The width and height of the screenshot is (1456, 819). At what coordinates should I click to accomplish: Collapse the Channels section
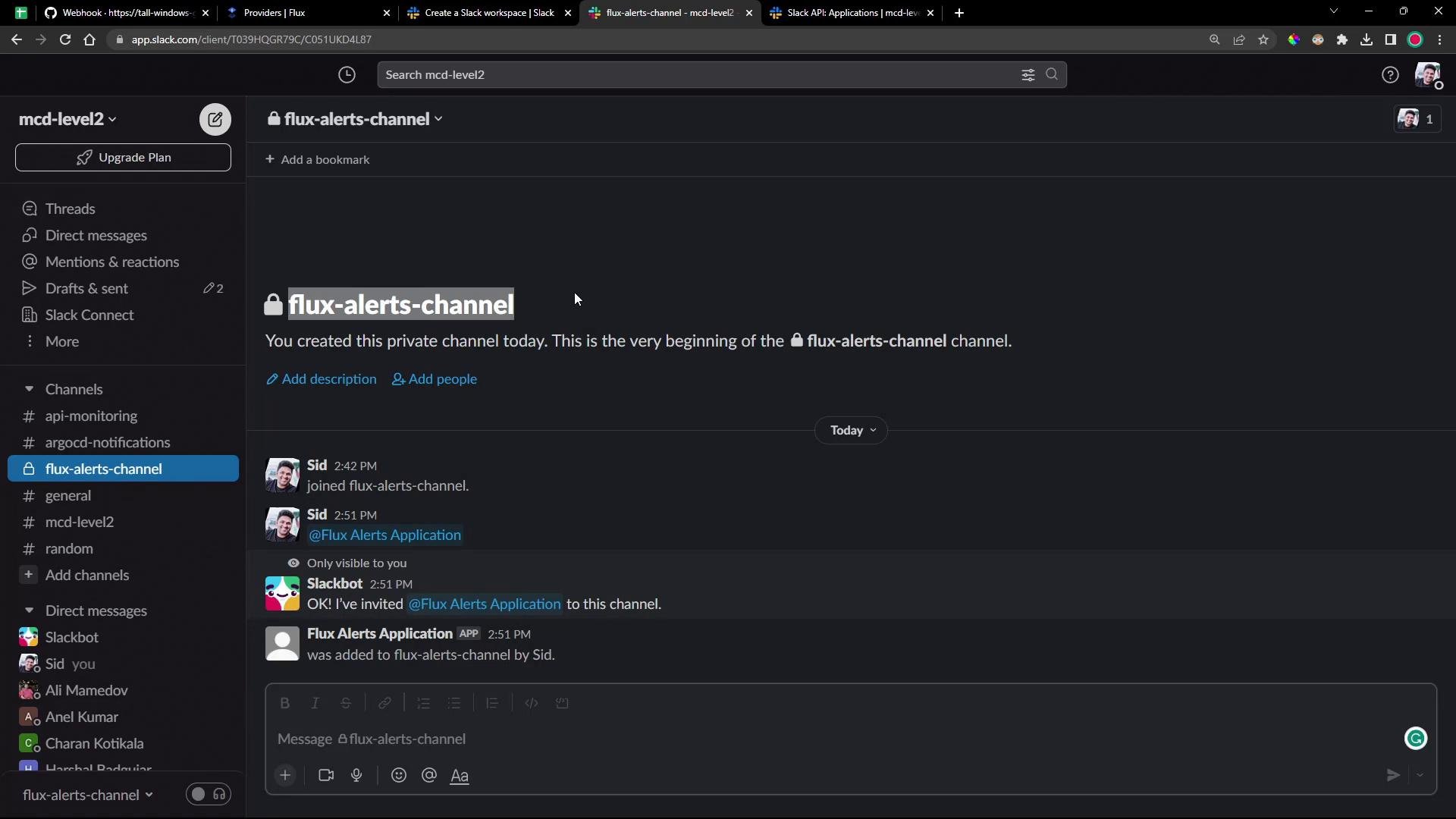[x=29, y=389]
